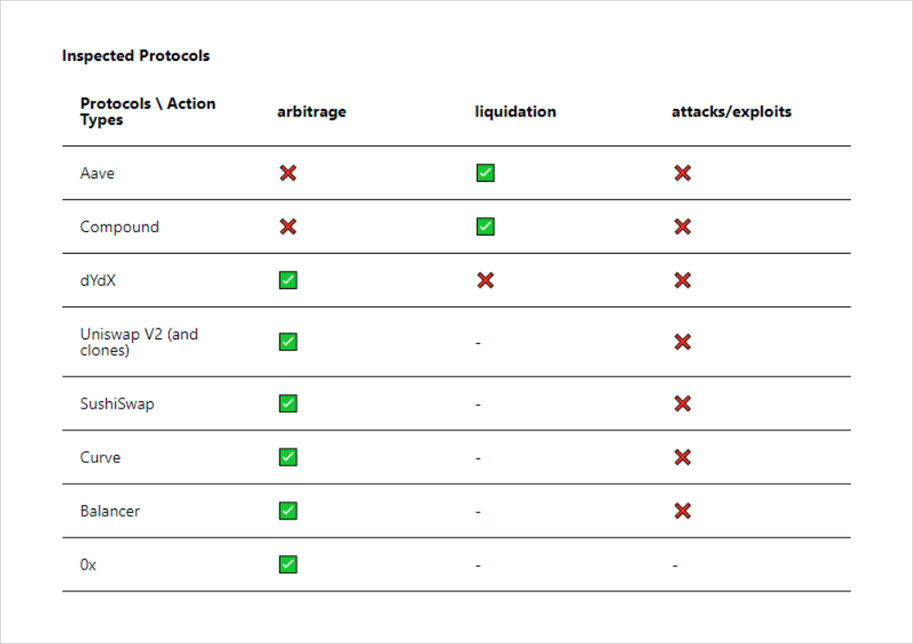
Task: Click the dYdX protocol name
Action: [x=98, y=281]
